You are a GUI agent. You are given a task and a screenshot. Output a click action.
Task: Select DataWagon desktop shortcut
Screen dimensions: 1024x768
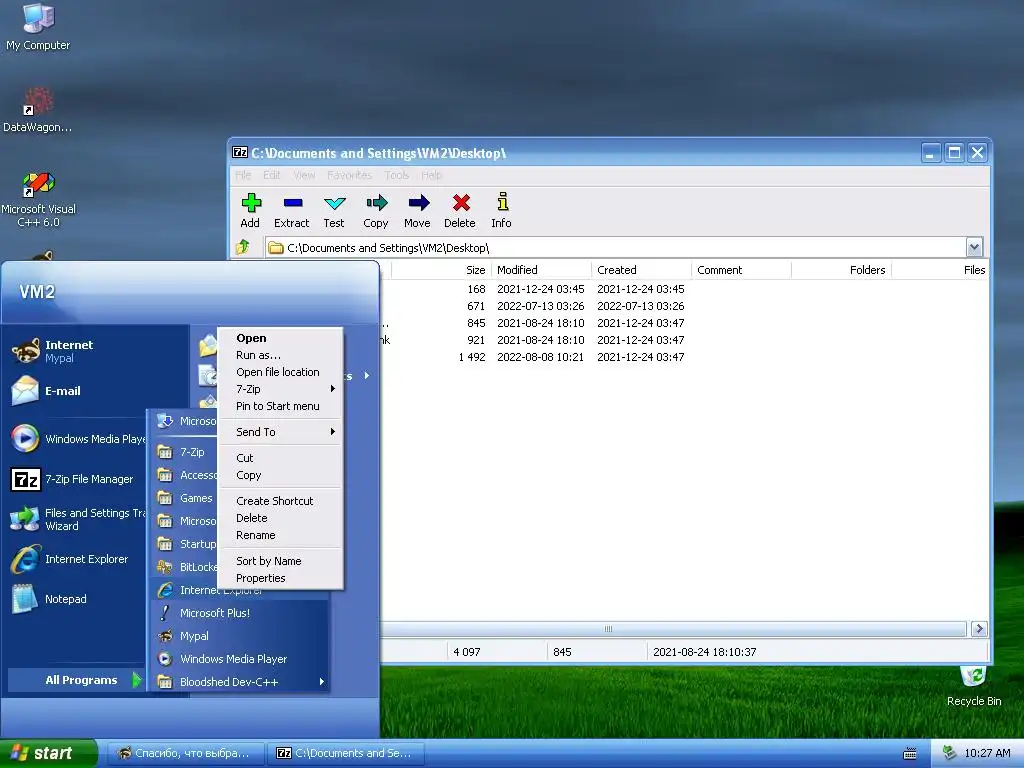click(38, 109)
